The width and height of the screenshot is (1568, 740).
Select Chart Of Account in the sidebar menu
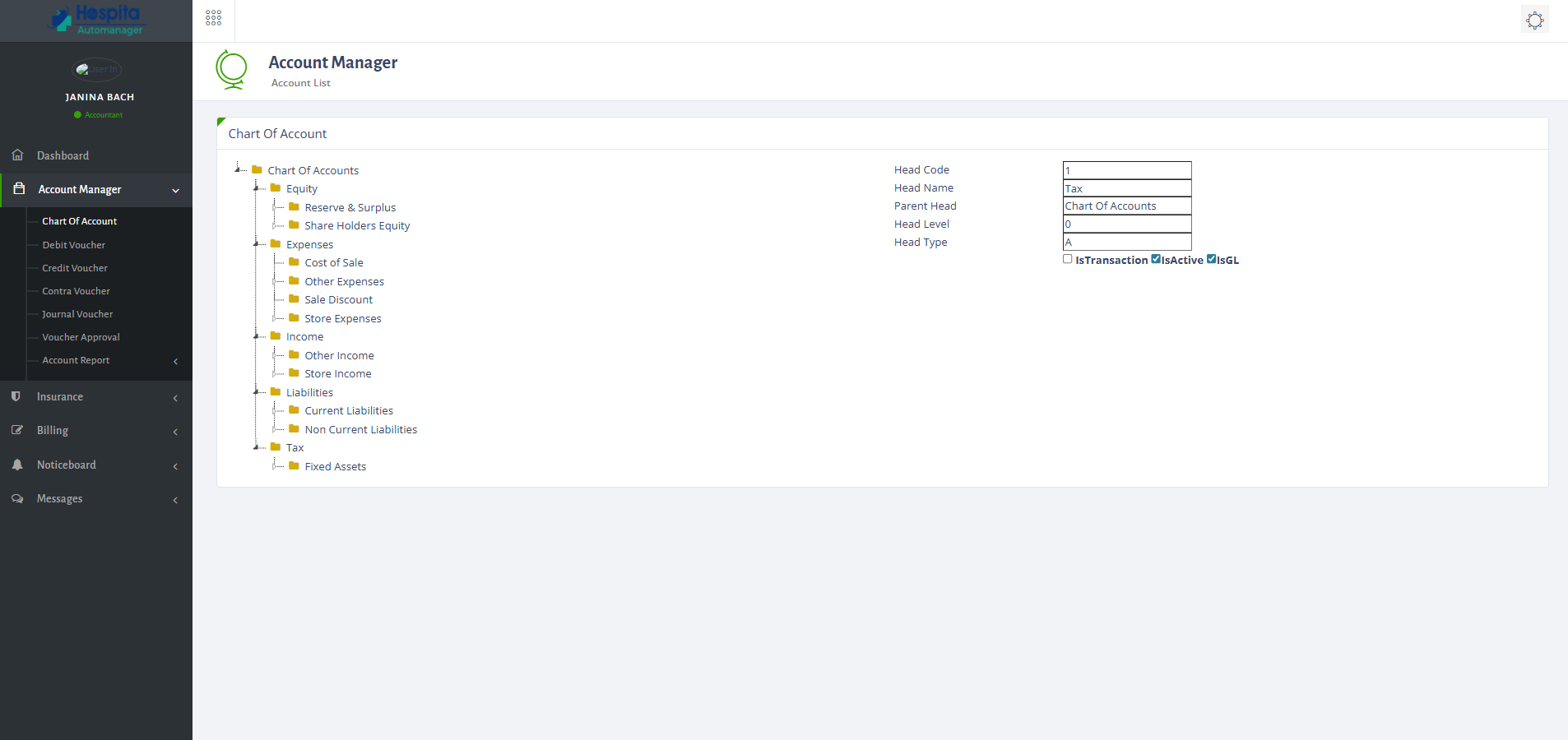tap(79, 220)
